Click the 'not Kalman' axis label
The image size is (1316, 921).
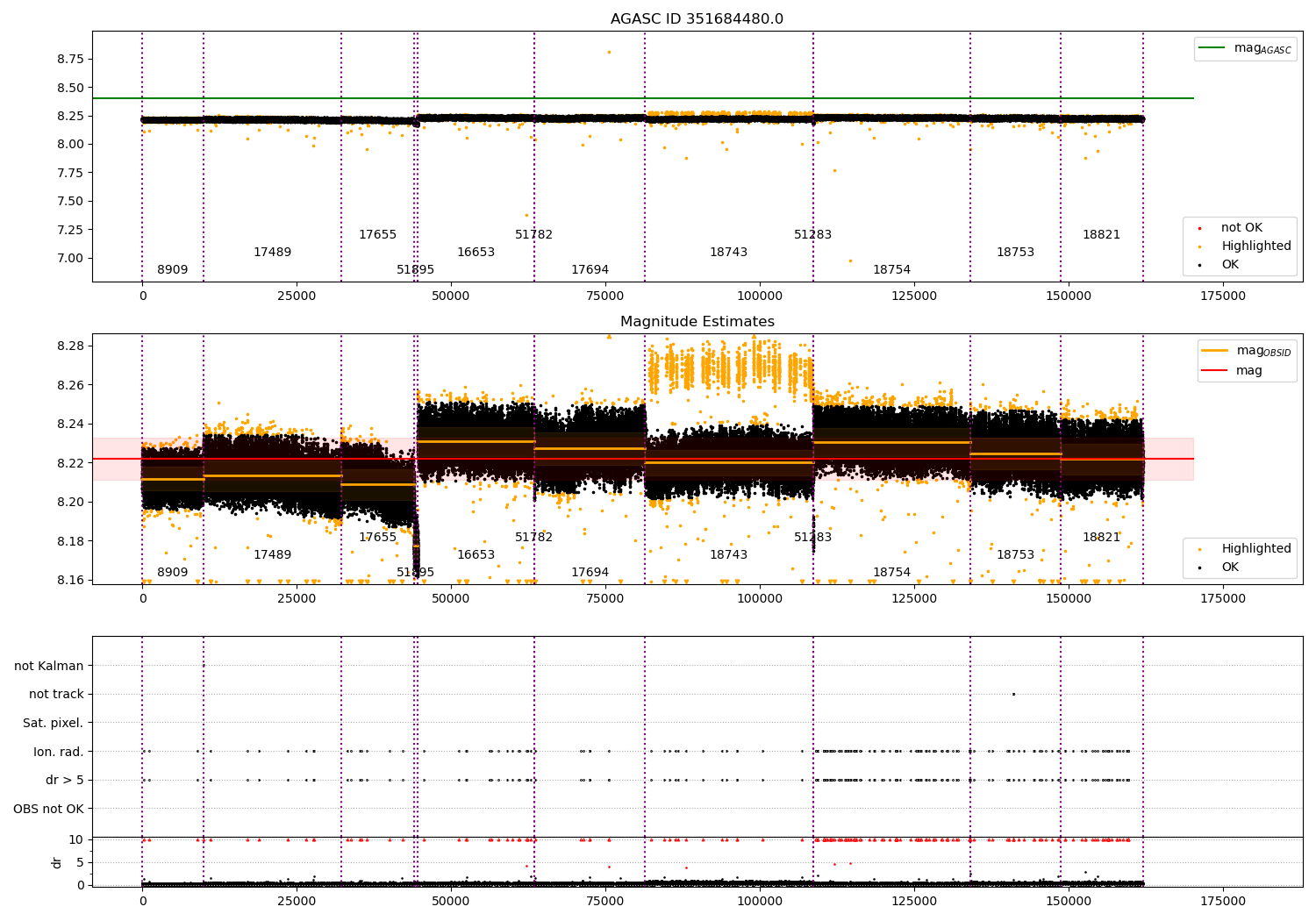[49, 666]
